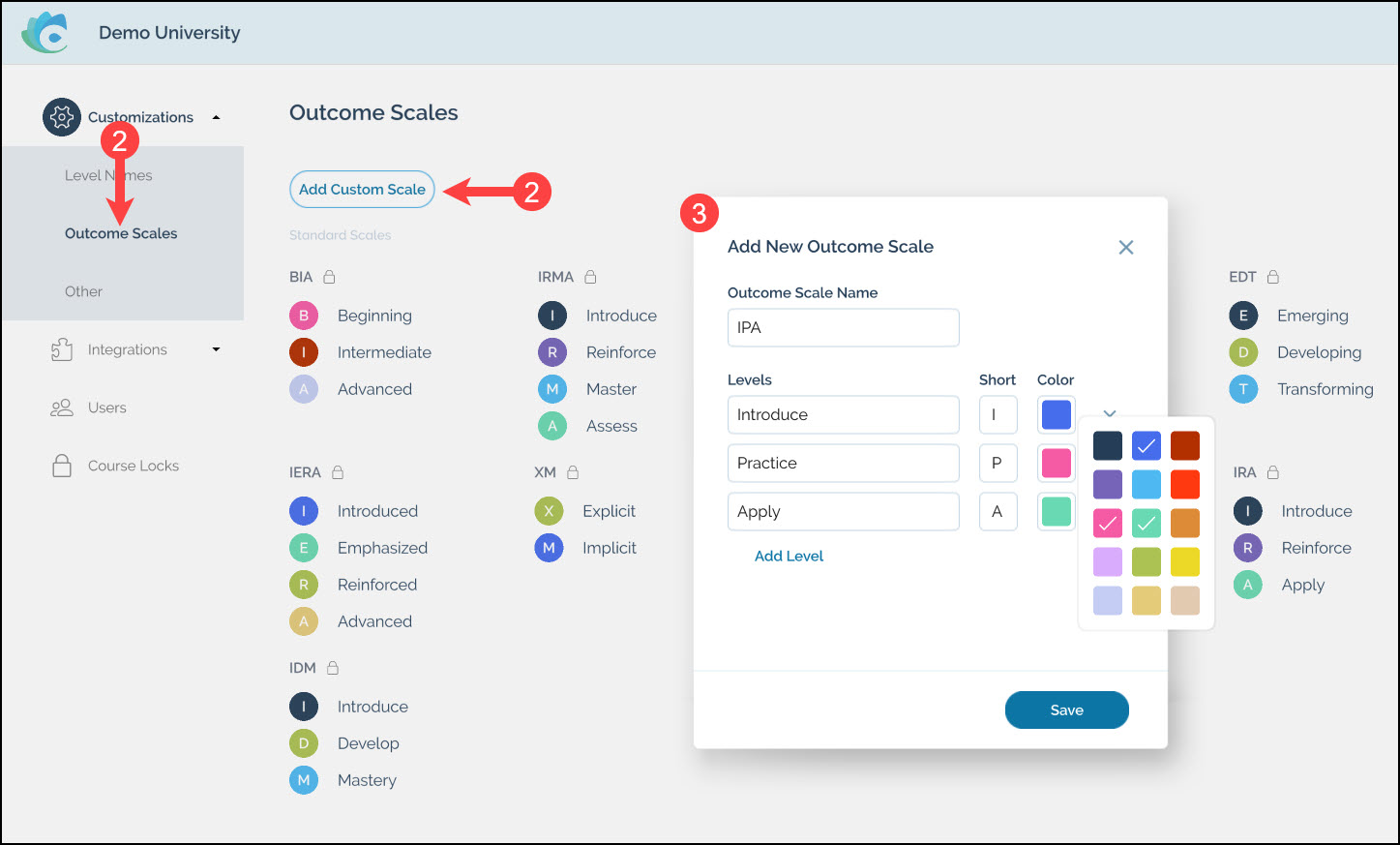Image resolution: width=1400 pixels, height=845 pixels.
Task: Click the short code field containing P
Action: [x=998, y=463]
